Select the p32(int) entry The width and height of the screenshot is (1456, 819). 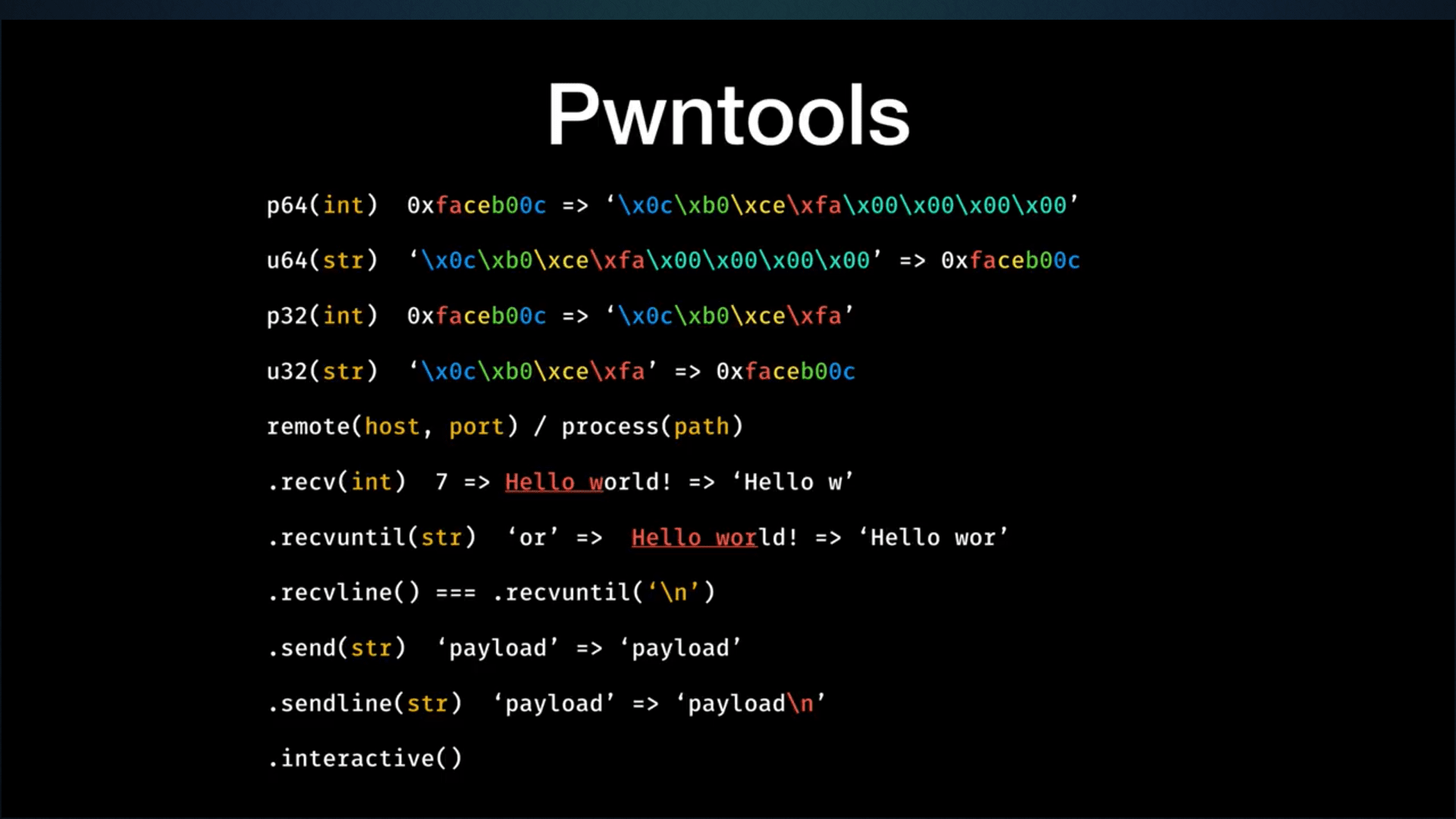point(322,316)
